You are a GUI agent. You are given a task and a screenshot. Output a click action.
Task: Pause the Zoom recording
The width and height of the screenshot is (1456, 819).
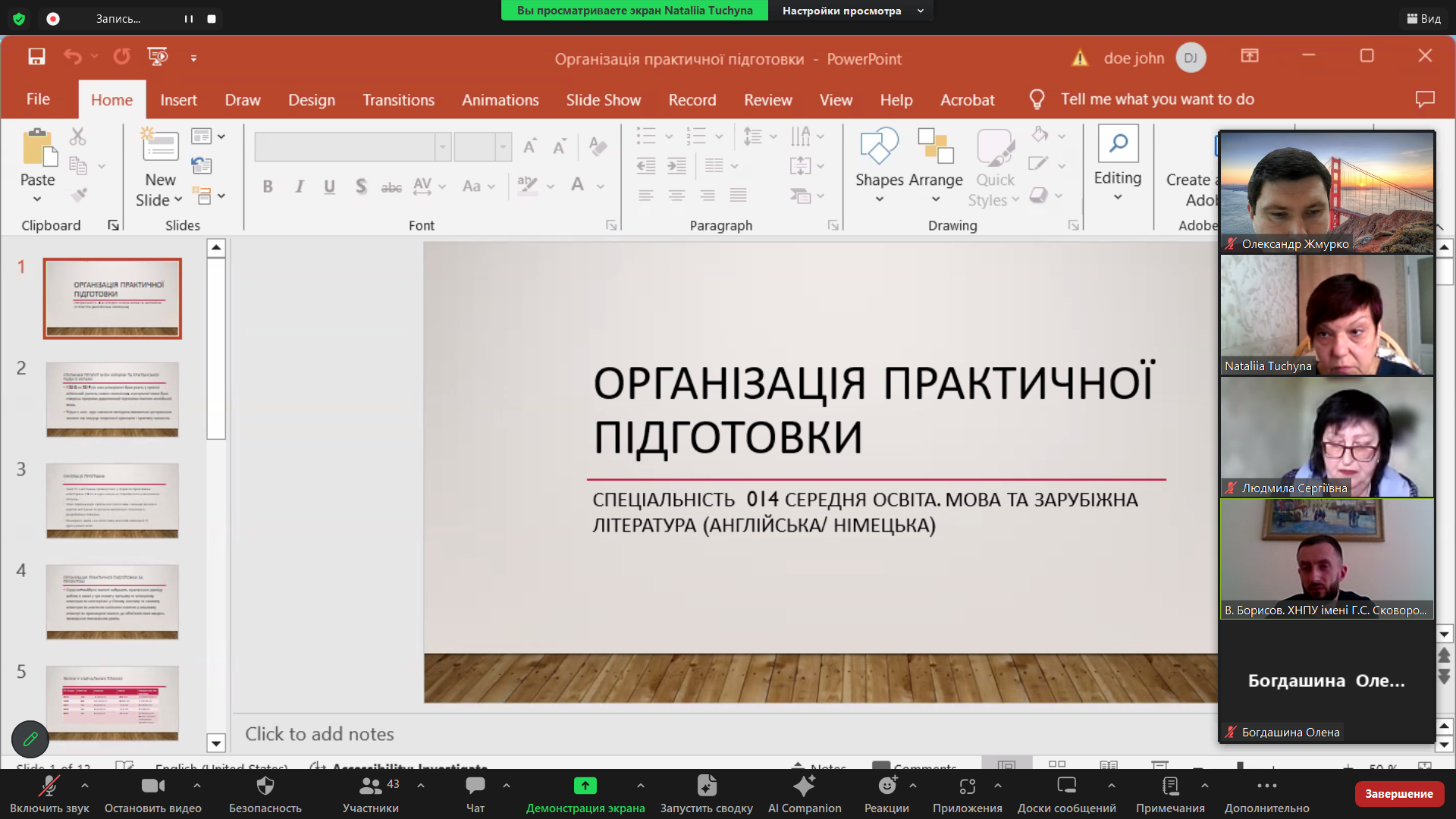pos(188,19)
